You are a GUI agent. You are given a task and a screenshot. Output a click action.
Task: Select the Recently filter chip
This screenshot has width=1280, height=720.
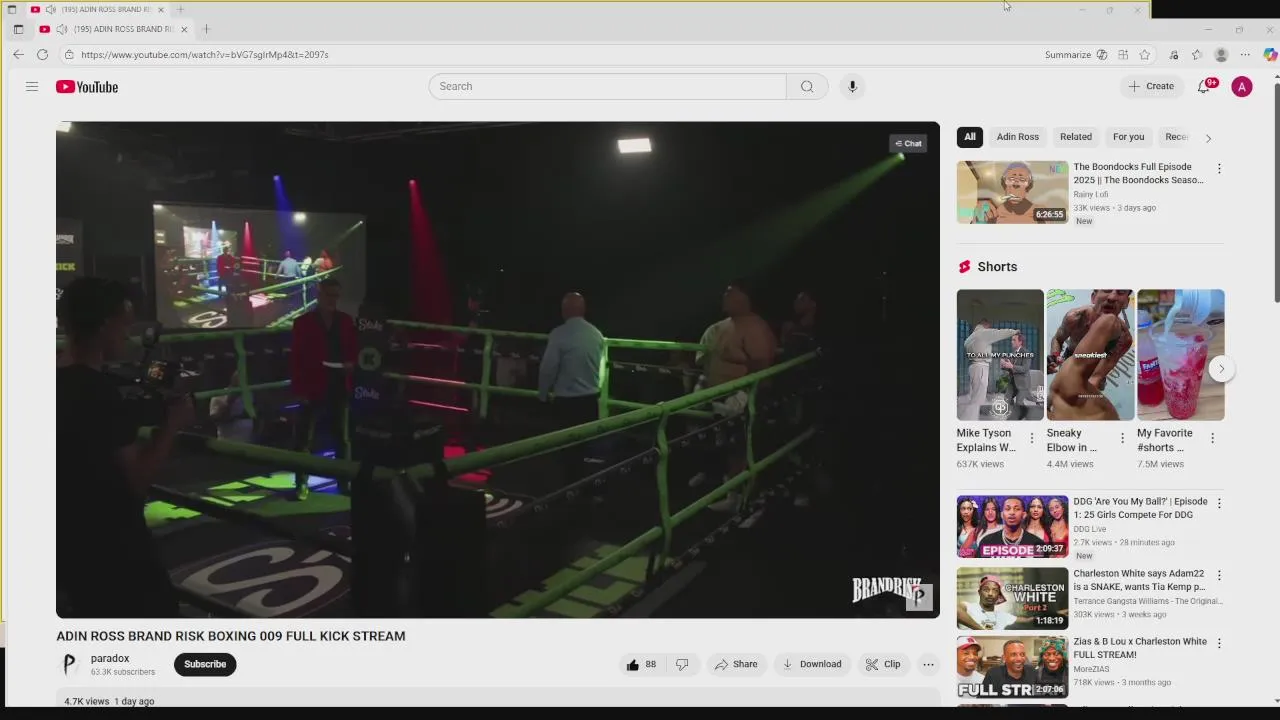1176,137
